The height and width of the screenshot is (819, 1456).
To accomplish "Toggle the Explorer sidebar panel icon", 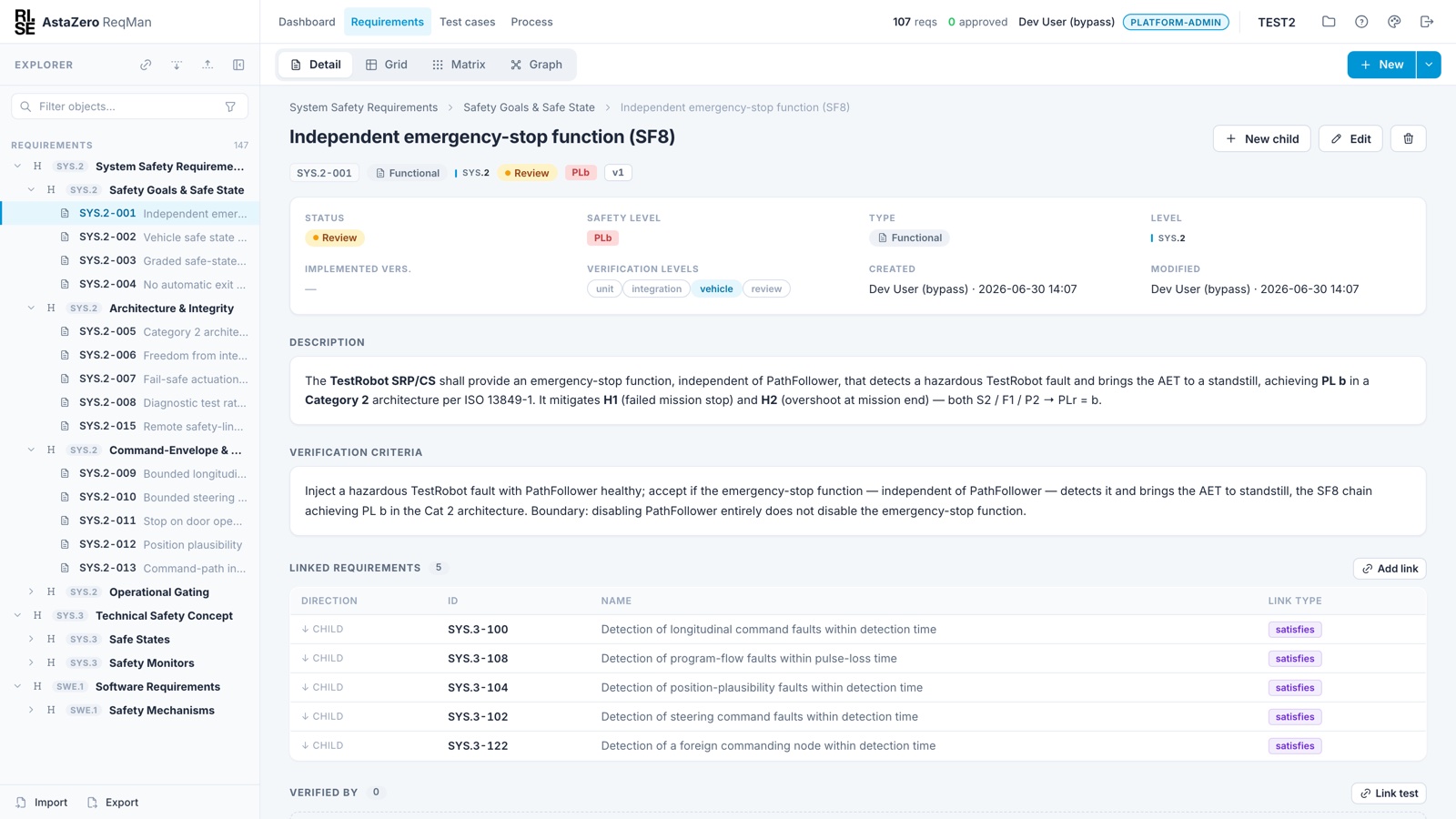I will pos(238,65).
